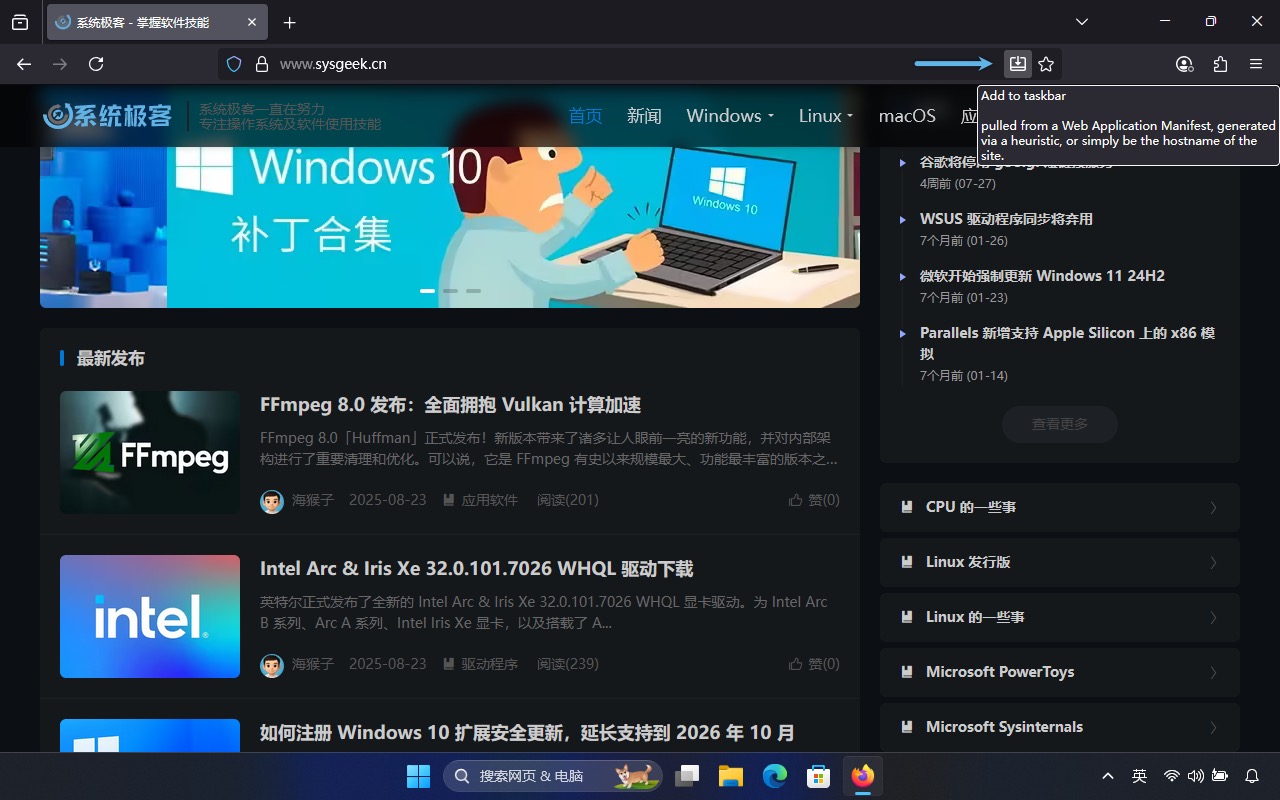Open tracking protection shield info
Screen dimensions: 1280x800
[234, 64]
